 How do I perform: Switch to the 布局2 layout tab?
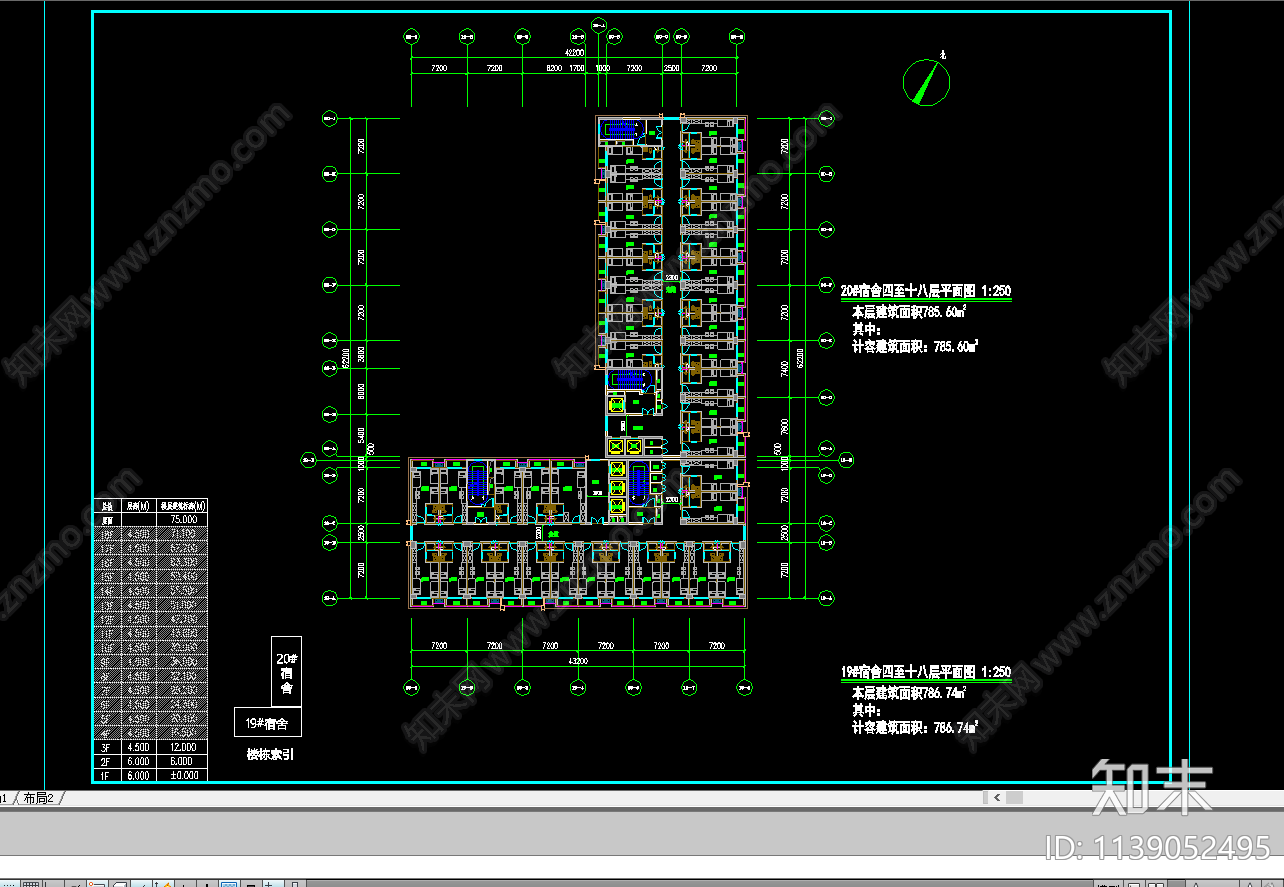tap(40, 797)
